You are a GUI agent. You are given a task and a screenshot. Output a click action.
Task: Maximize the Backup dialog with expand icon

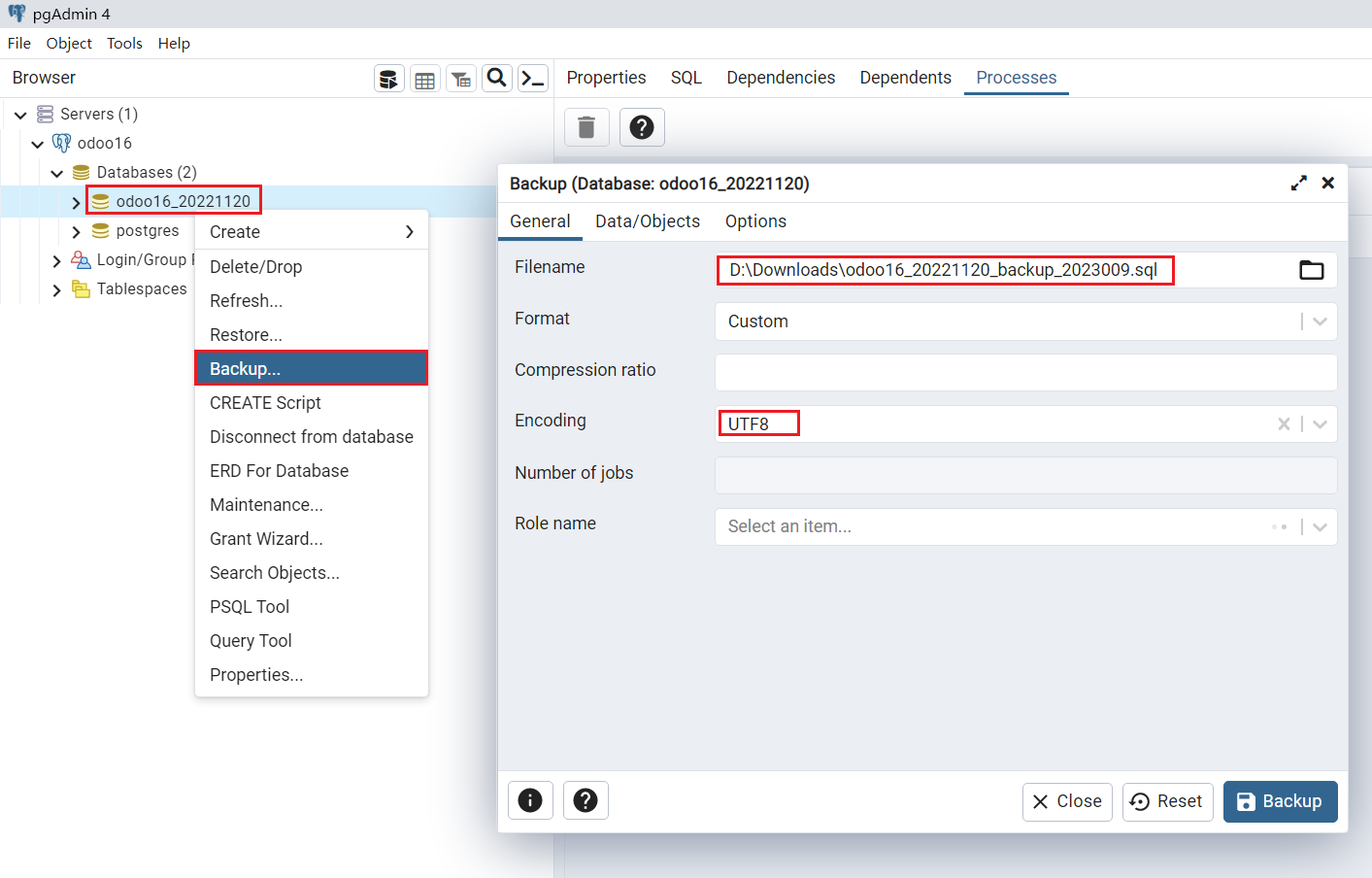[x=1299, y=184]
